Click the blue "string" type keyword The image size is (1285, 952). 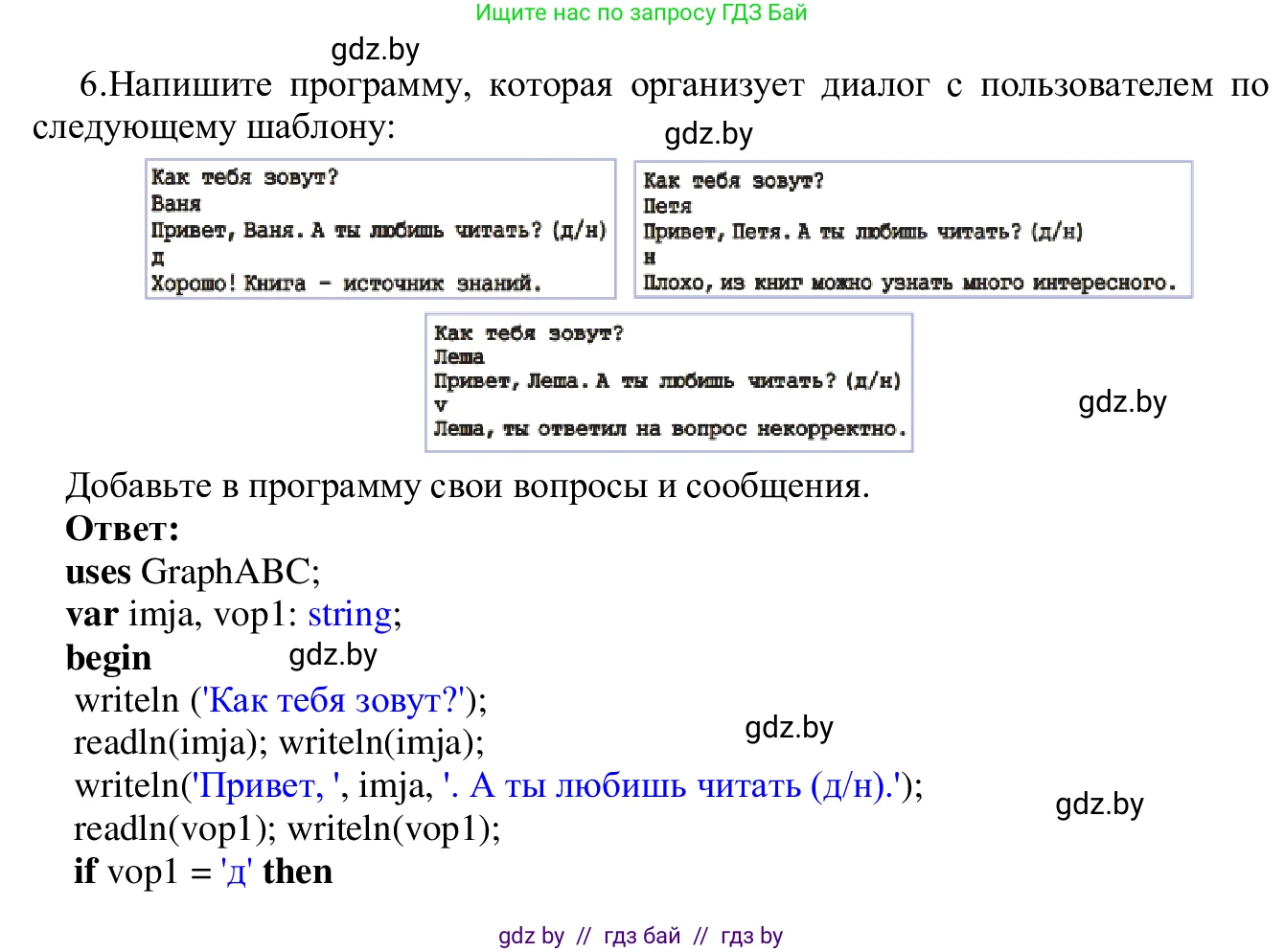349,614
